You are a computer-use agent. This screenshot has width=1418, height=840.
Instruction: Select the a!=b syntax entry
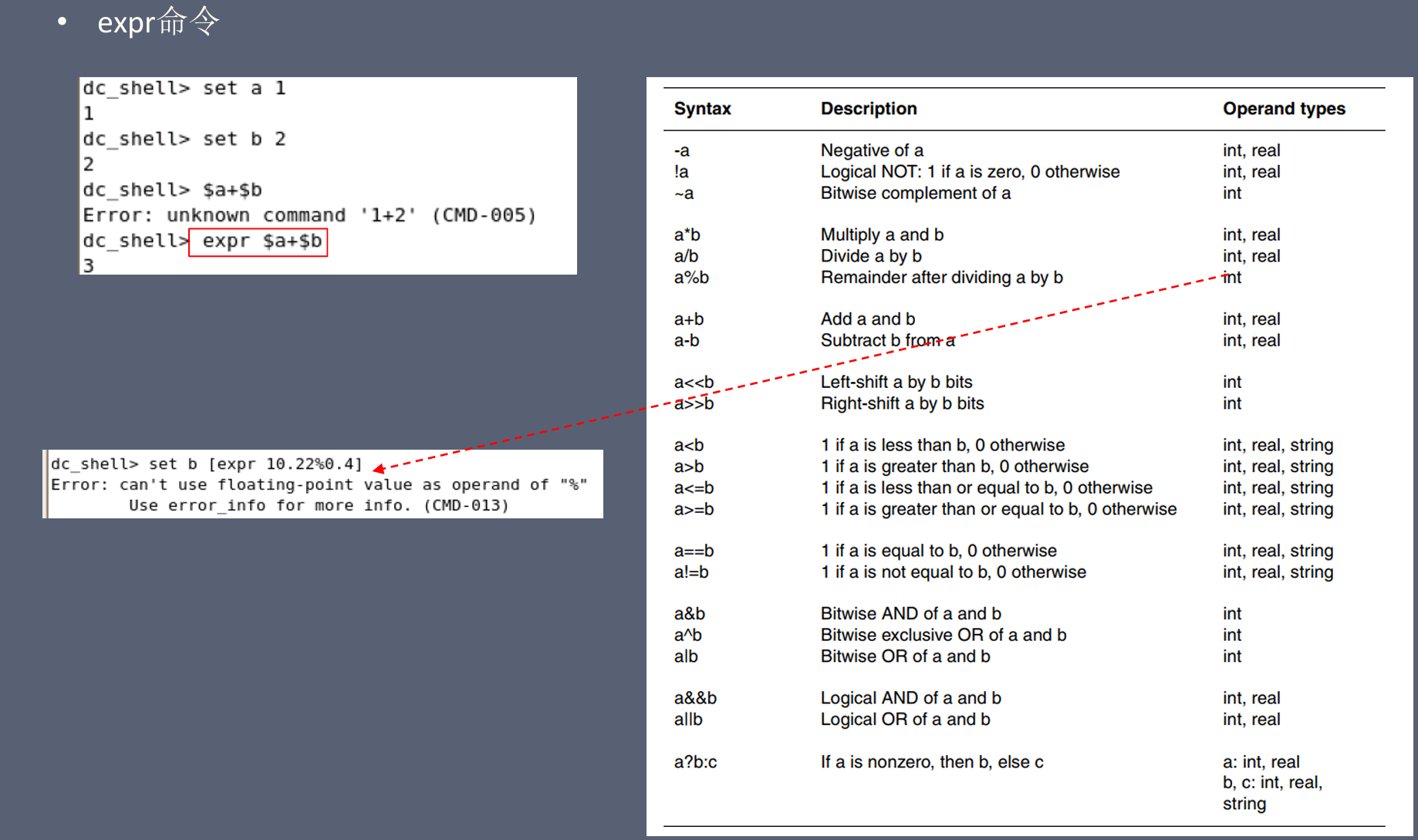tap(691, 572)
